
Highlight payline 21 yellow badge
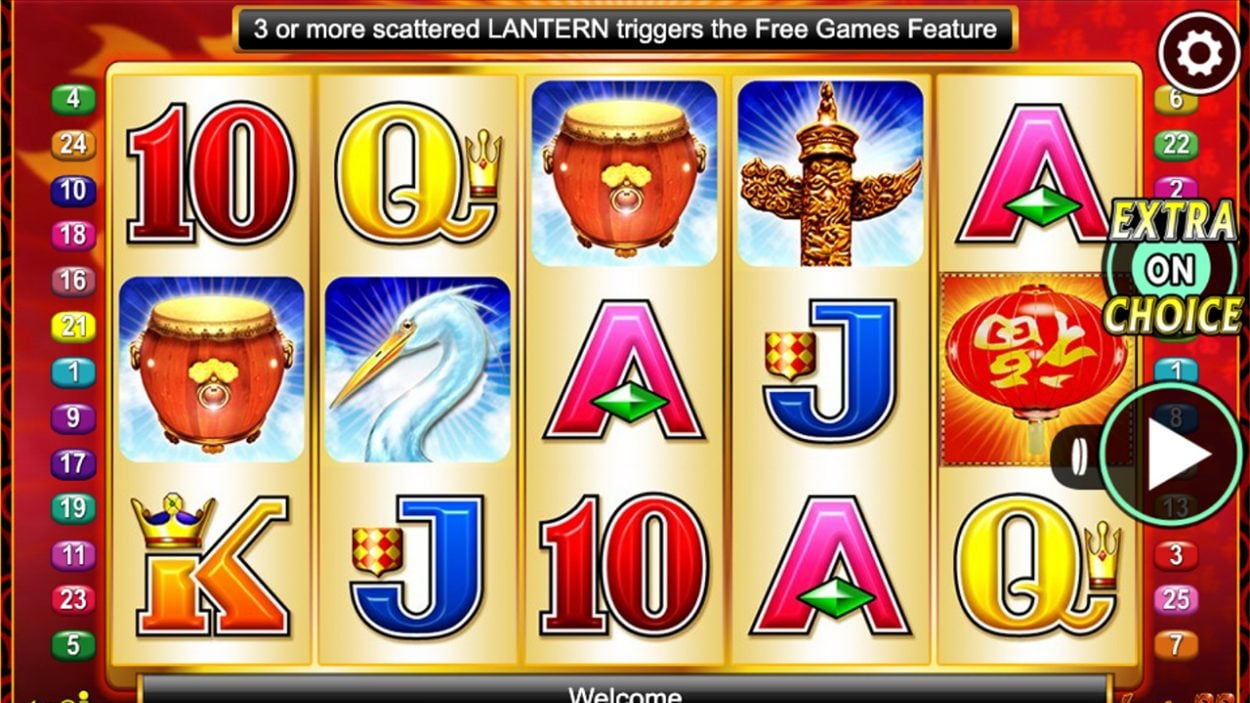pyautogui.click(x=73, y=326)
